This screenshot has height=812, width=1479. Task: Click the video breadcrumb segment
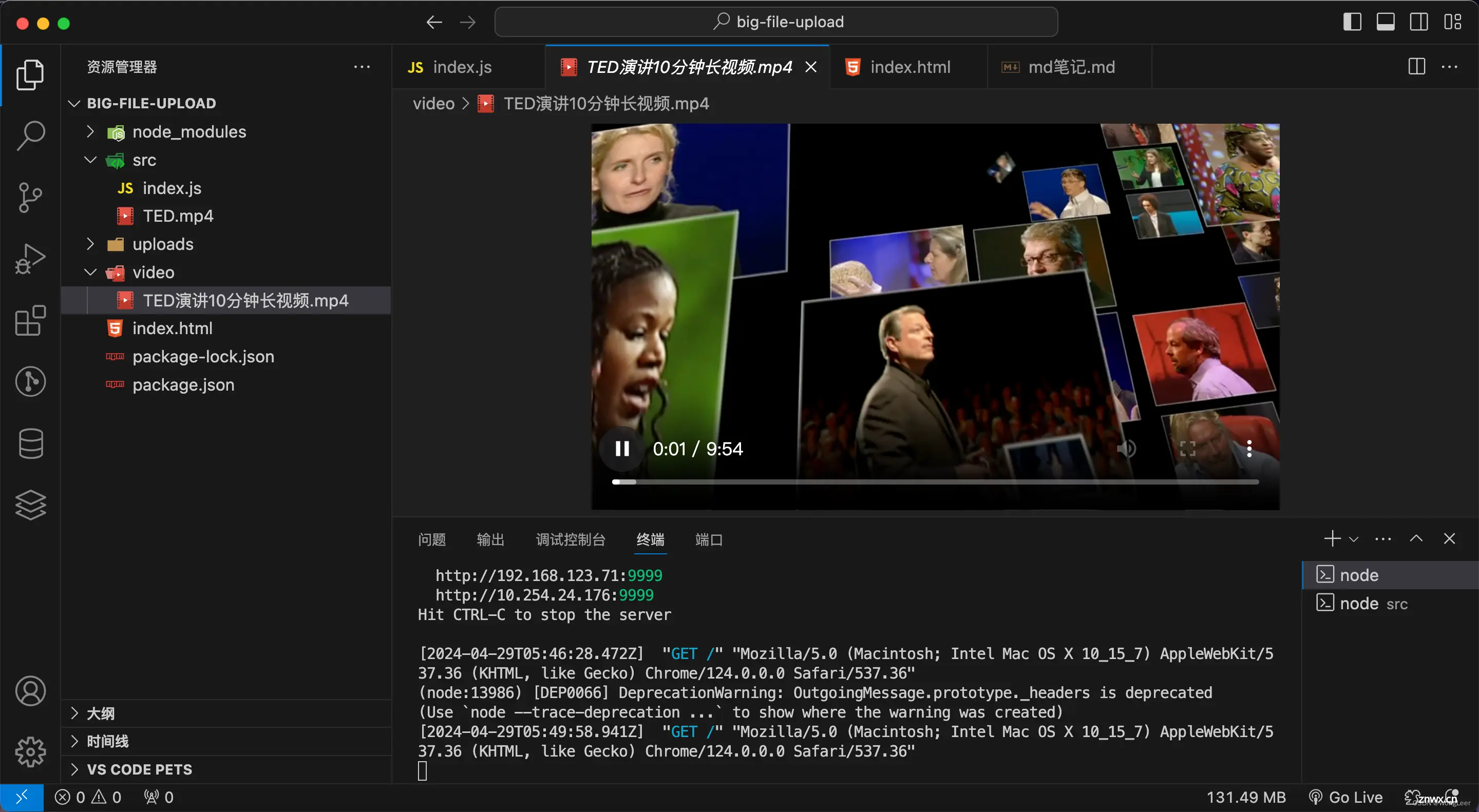(x=433, y=104)
